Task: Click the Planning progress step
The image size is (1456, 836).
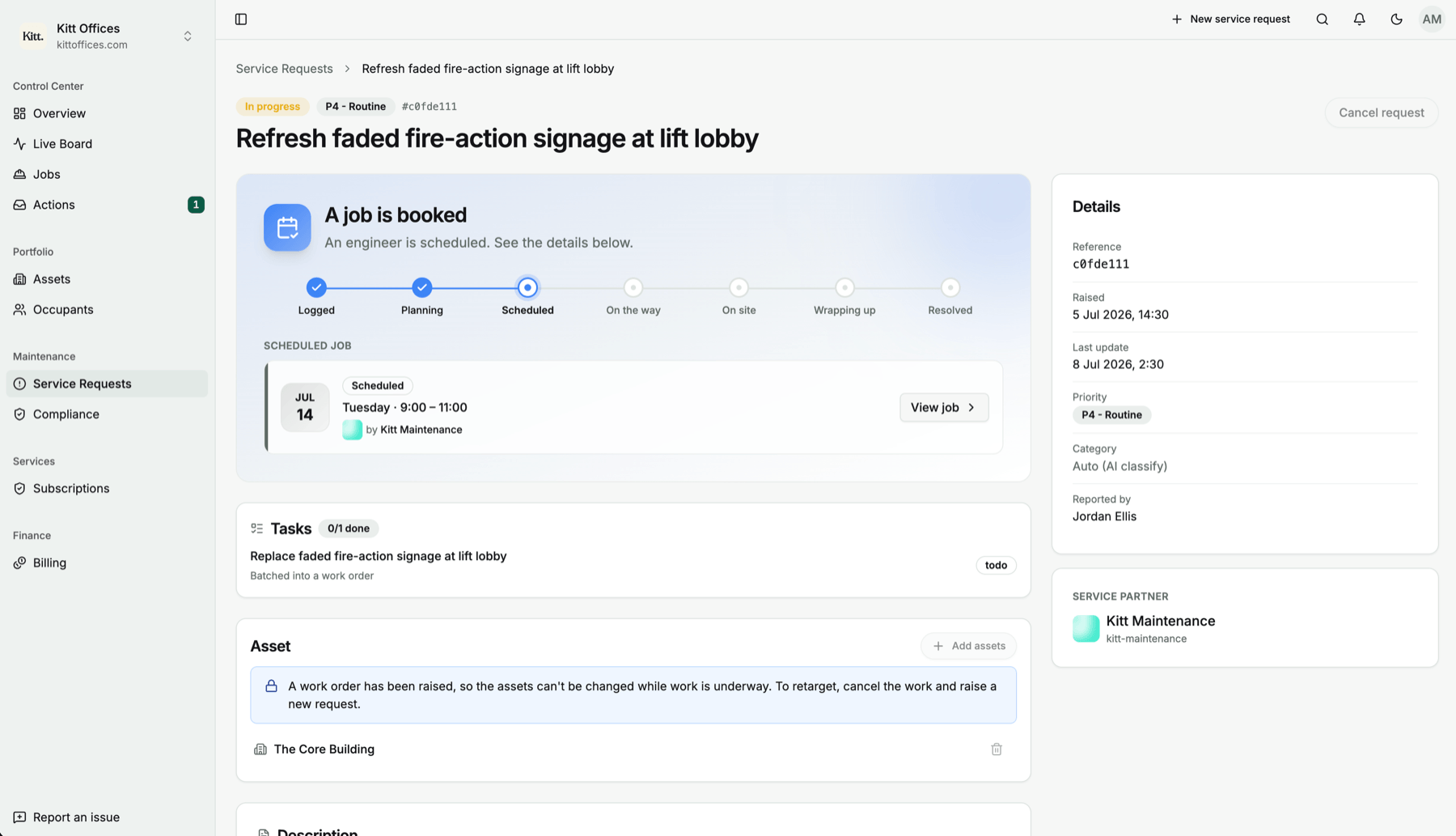Action: click(422, 296)
